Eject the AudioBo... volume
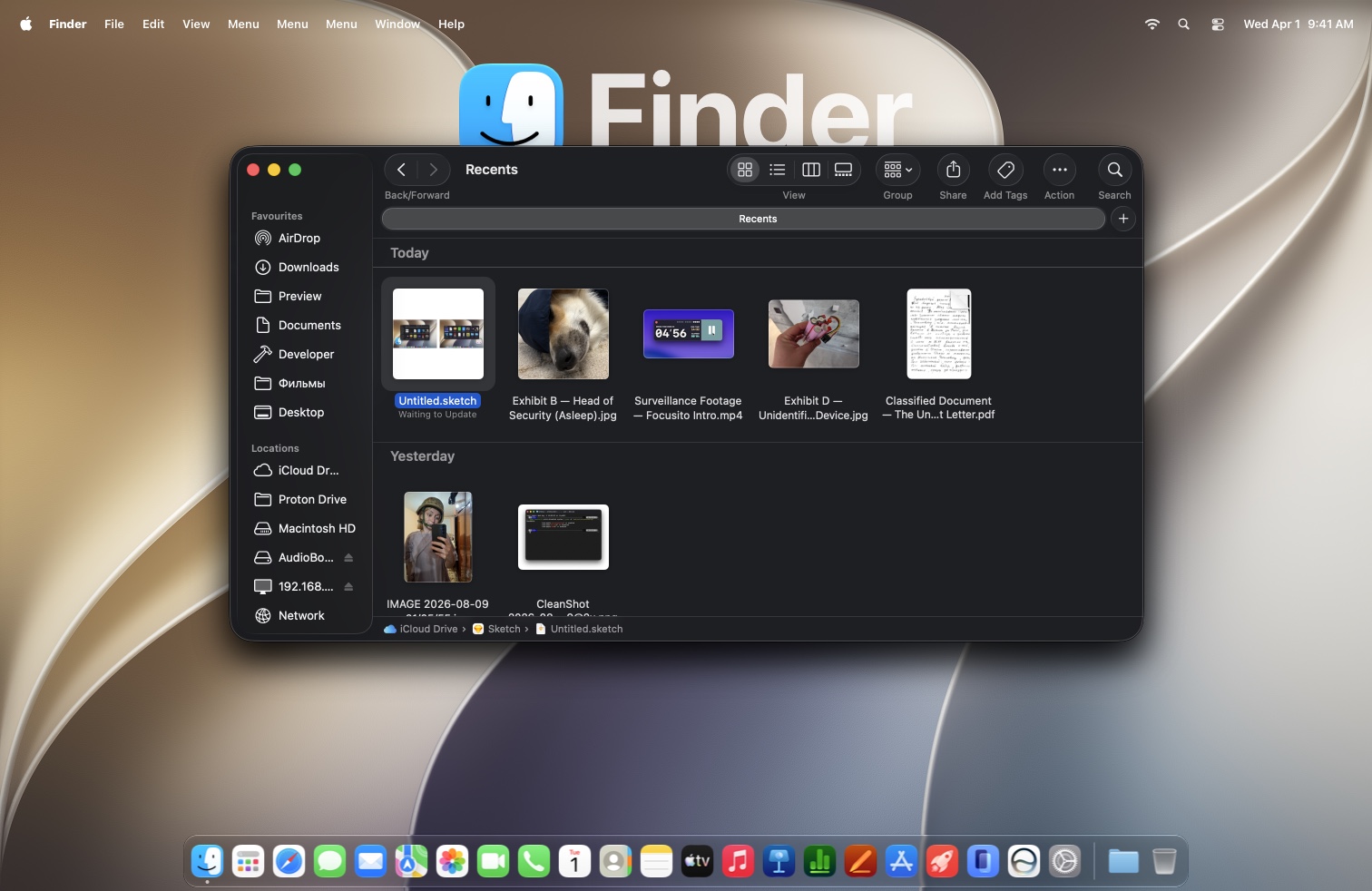 click(348, 557)
